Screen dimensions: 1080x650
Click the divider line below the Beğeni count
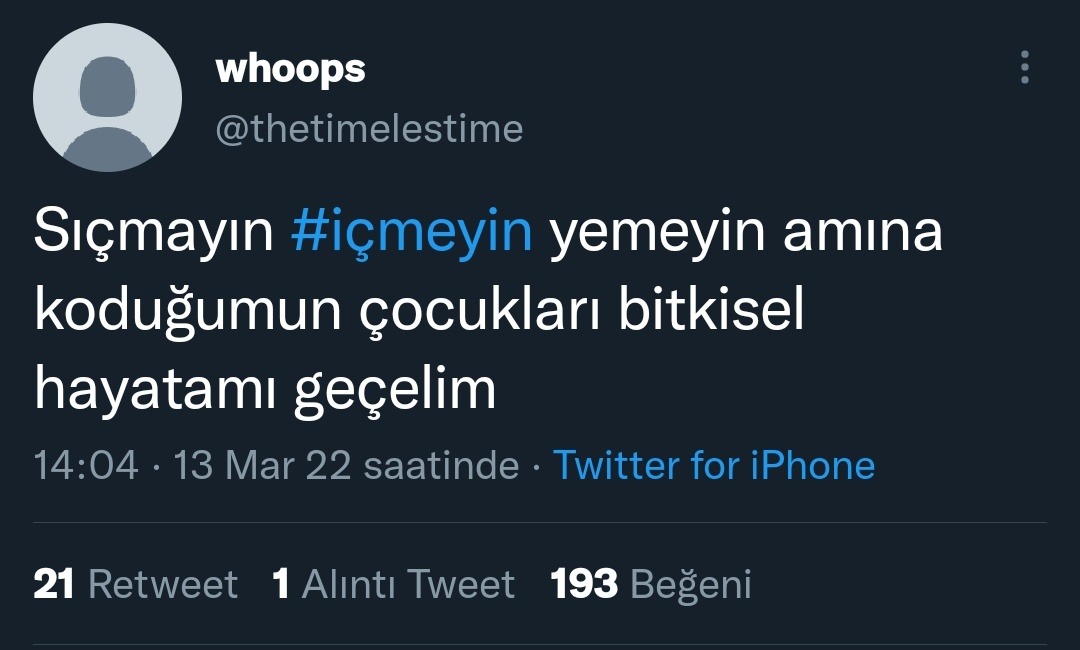tap(540, 644)
